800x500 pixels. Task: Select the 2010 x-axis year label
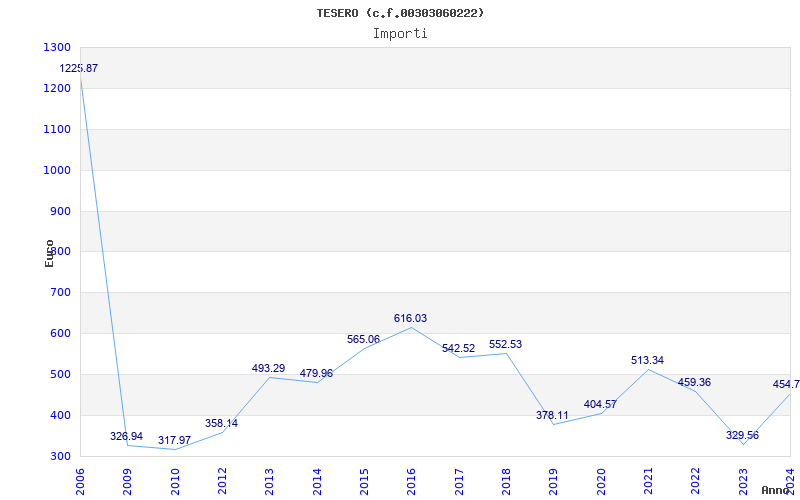[x=175, y=482]
